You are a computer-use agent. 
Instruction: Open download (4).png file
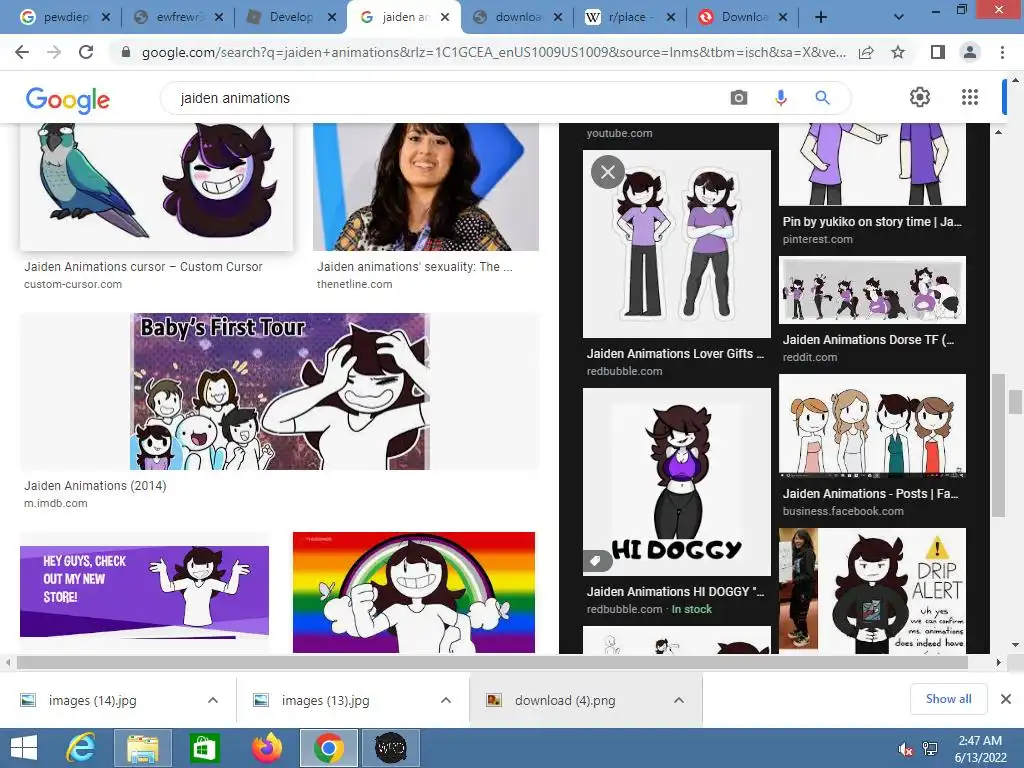tap(564, 701)
